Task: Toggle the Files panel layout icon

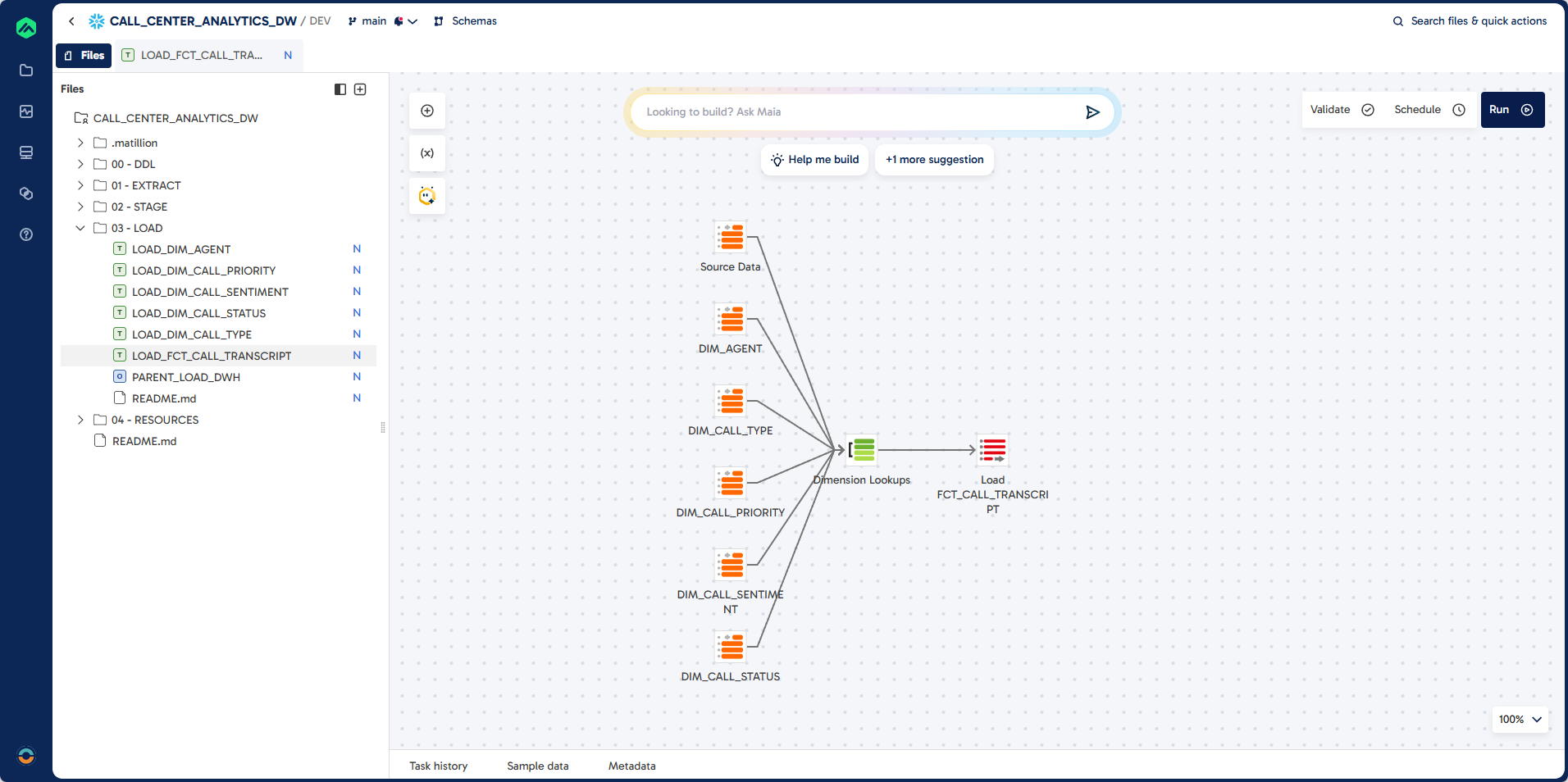Action: click(x=340, y=89)
